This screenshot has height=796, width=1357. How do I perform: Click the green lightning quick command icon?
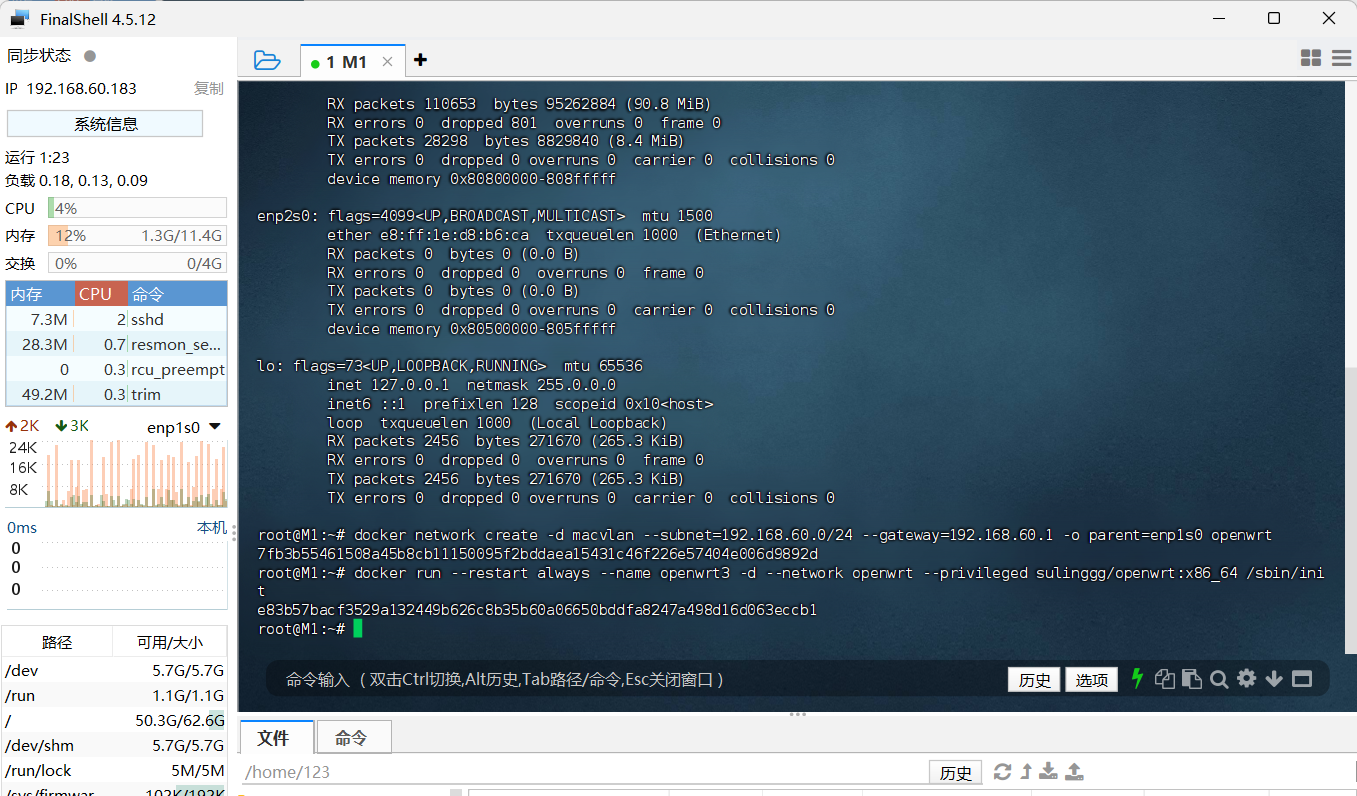[1137, 679]
